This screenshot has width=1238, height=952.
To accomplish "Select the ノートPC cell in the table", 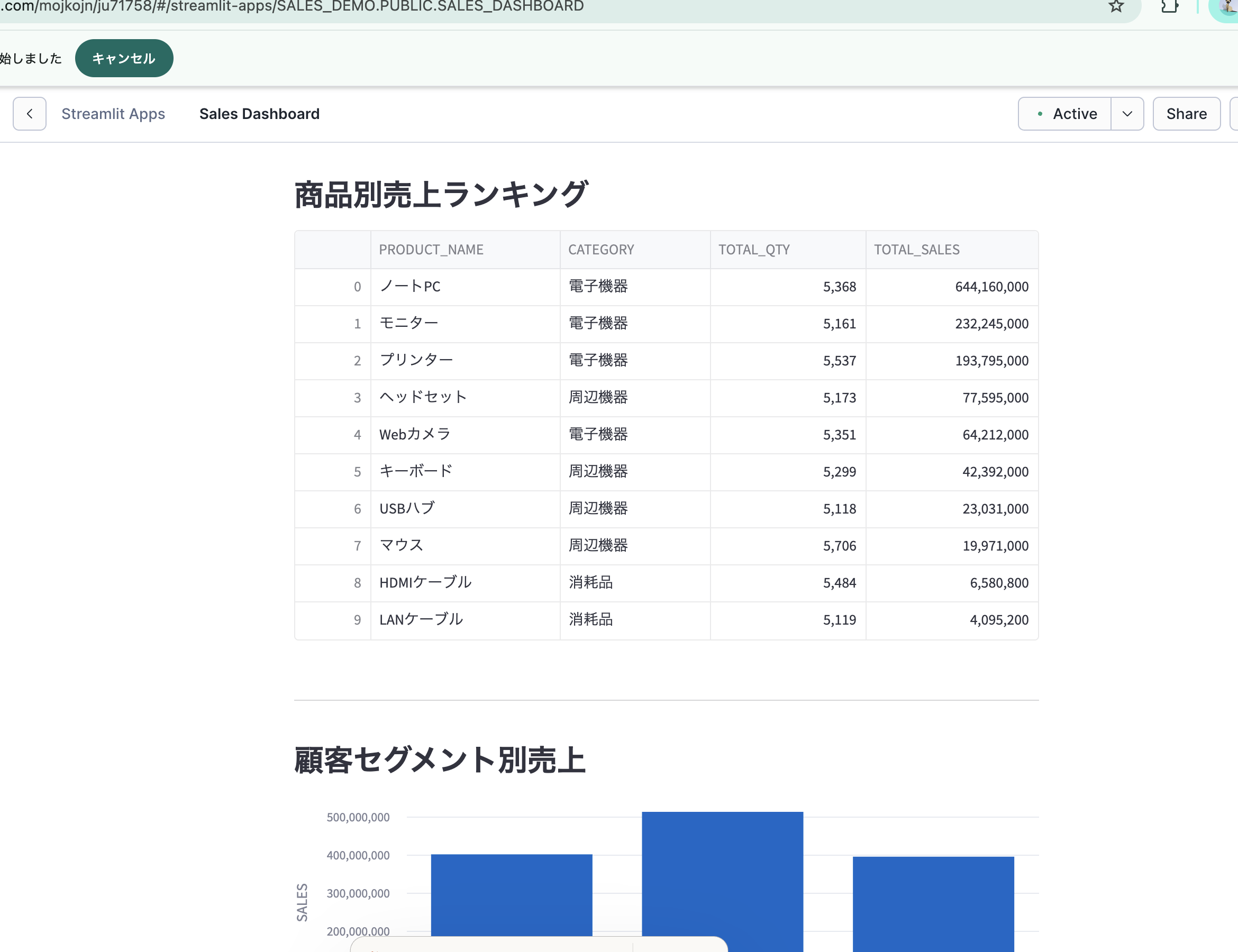I will pyautogui.click(x=410, y=287).
